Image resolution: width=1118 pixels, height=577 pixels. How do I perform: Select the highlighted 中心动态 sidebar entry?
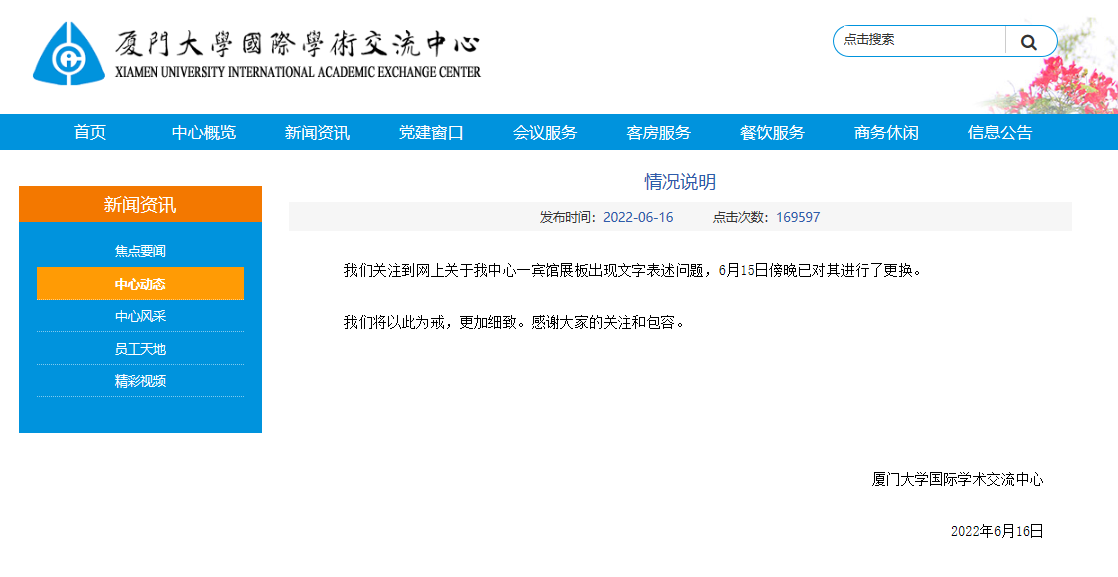click(140, 284)
